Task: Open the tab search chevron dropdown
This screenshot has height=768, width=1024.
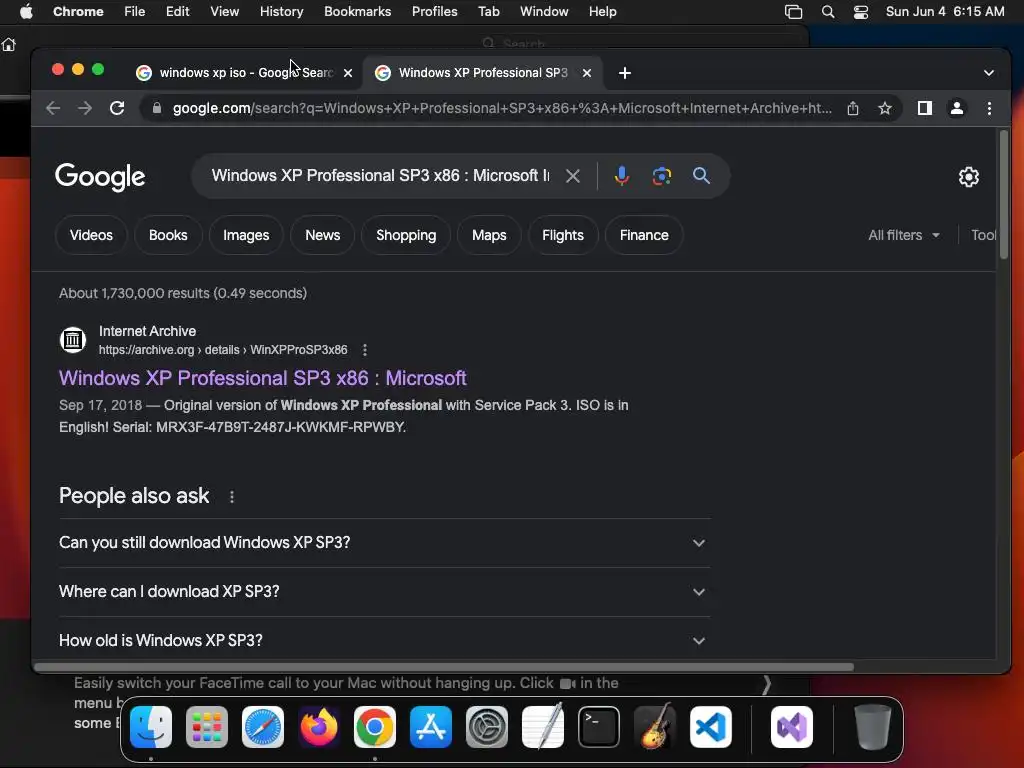Action: [989, 73]
